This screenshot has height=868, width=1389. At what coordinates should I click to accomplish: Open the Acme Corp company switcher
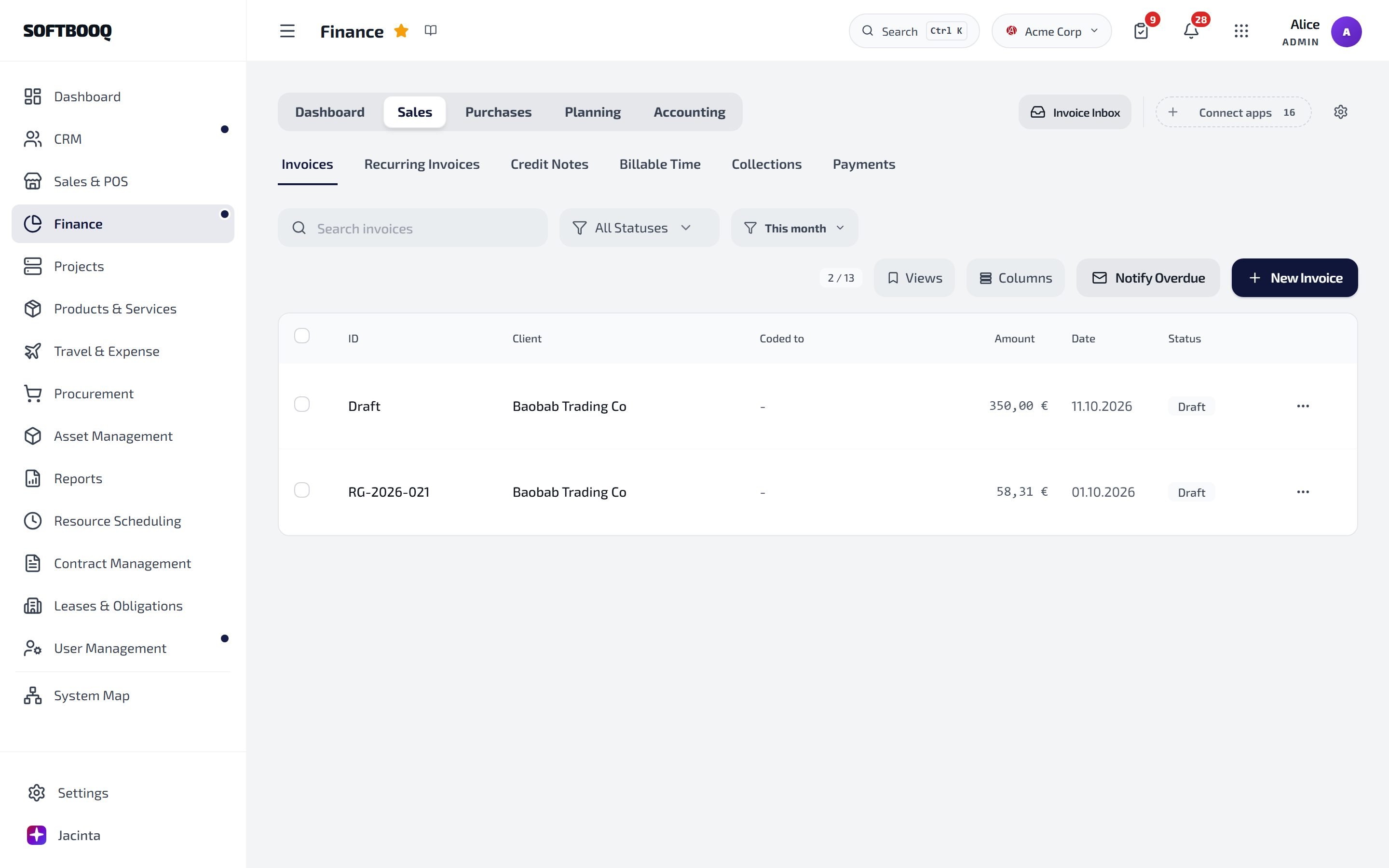[1051, 31]
